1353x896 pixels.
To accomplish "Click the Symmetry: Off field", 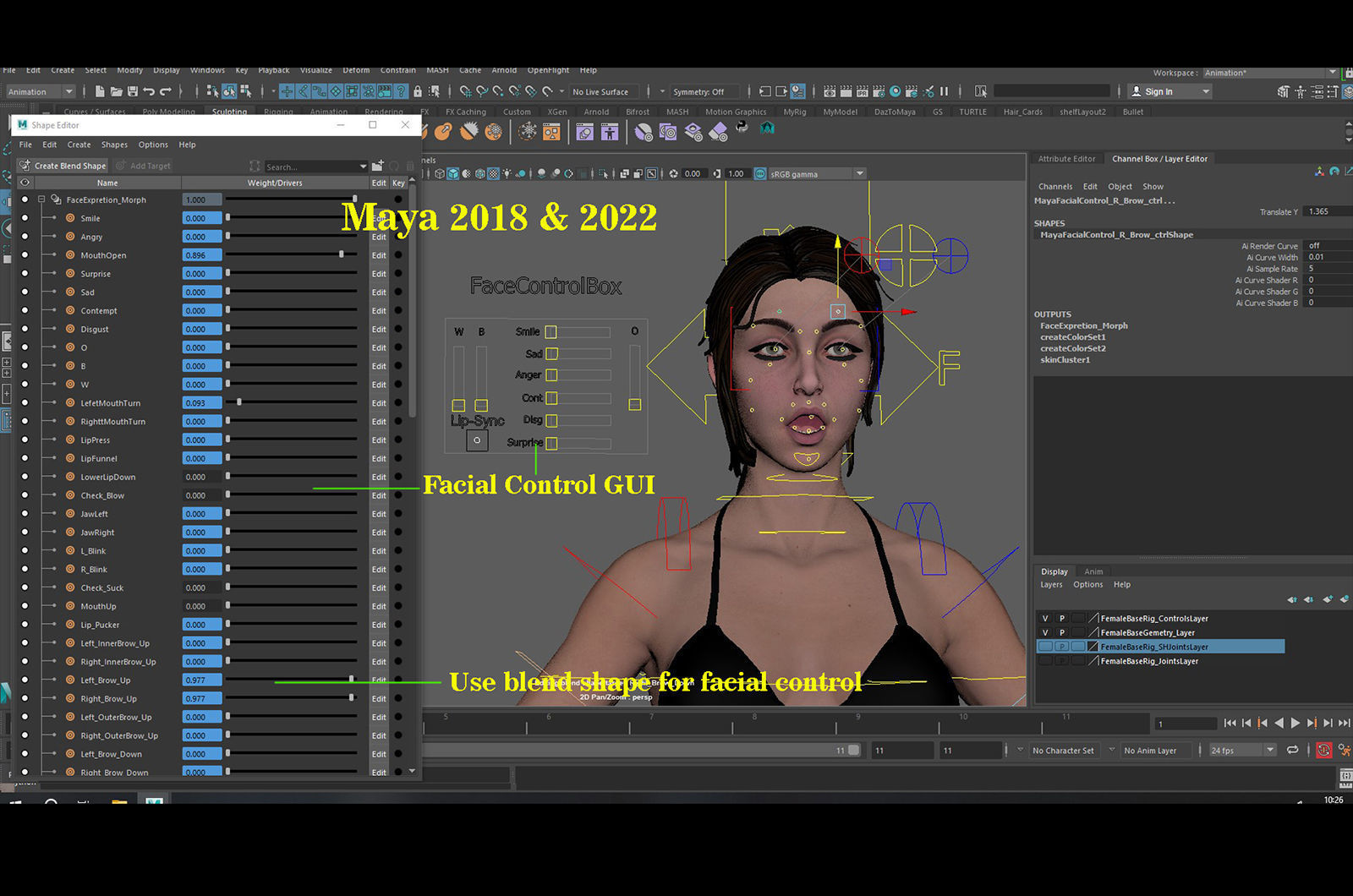I will click(x=704, y=91).
